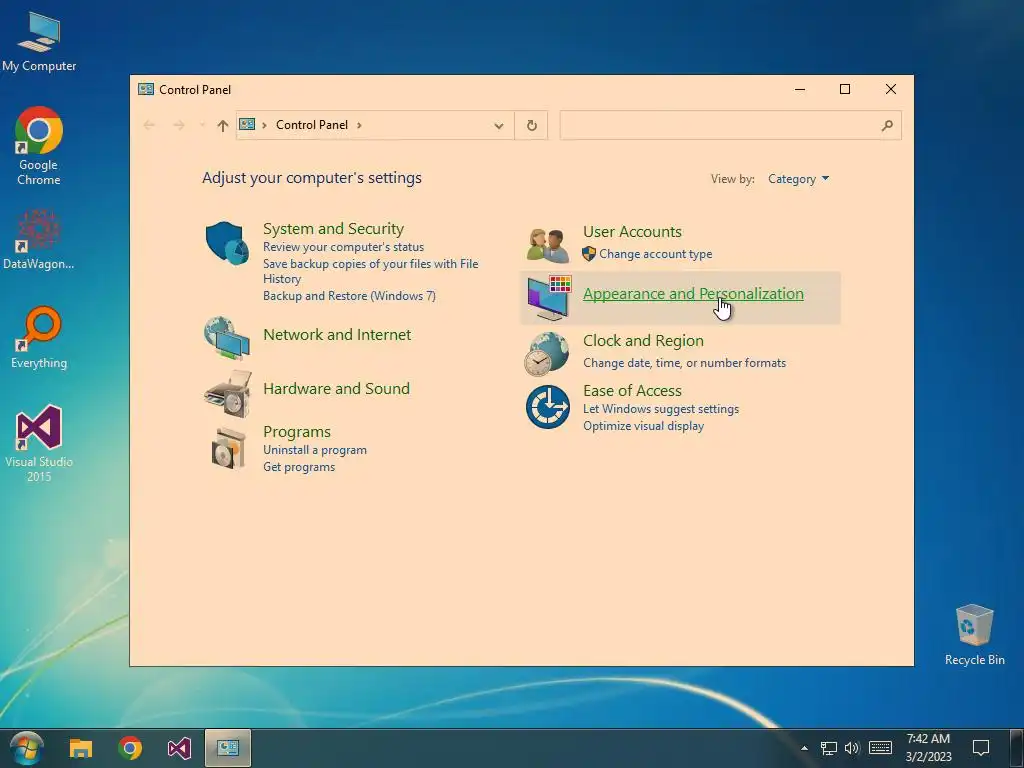
Task: Open the Ease of Access icon
Action: 548,407
